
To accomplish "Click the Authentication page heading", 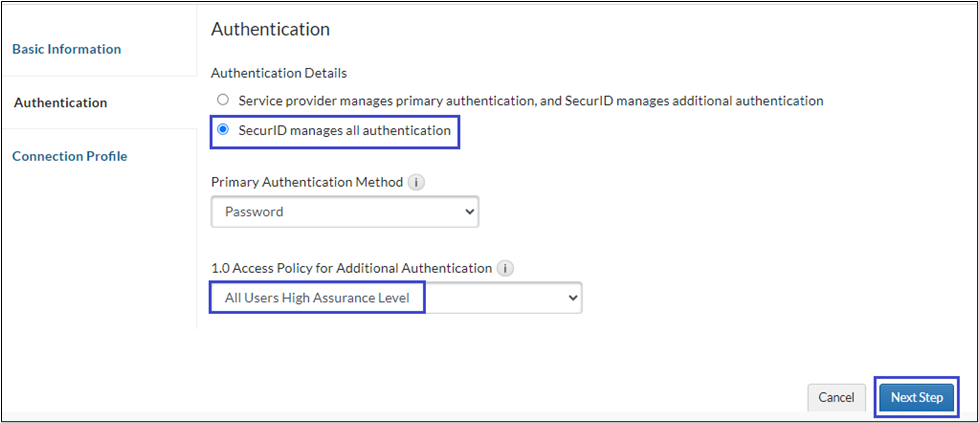I will coord(270,30).
